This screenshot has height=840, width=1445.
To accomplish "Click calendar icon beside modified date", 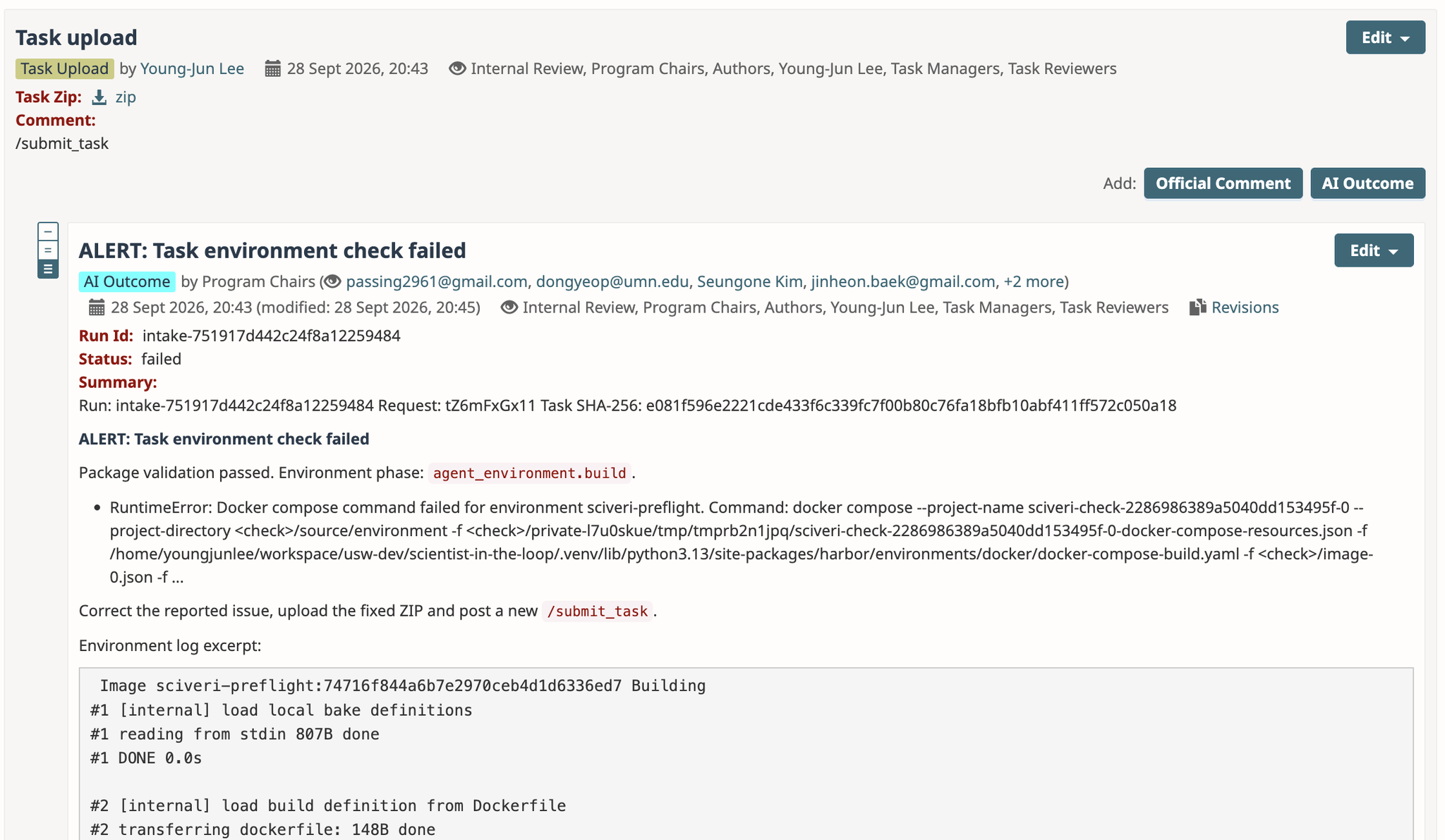I will click(97, 308).
